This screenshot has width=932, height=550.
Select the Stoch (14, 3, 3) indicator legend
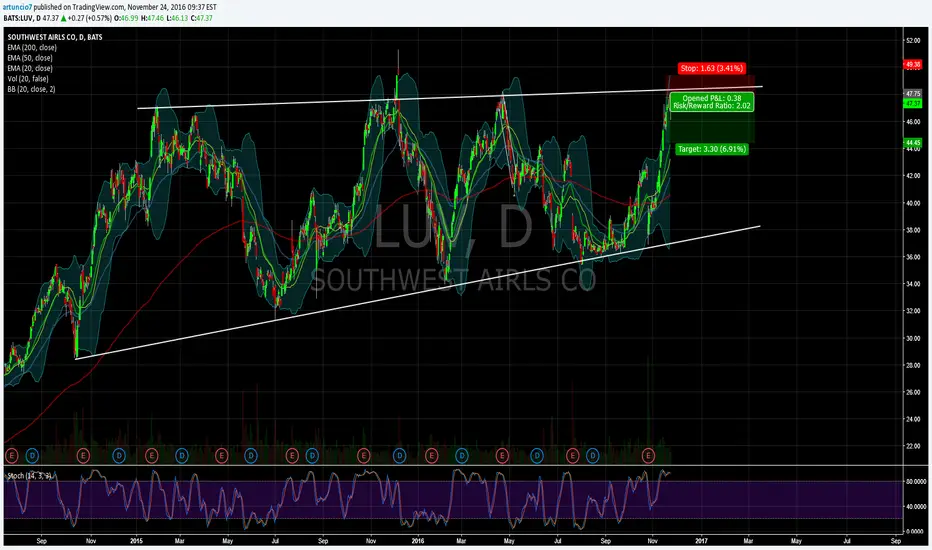(x=29, y=476)
